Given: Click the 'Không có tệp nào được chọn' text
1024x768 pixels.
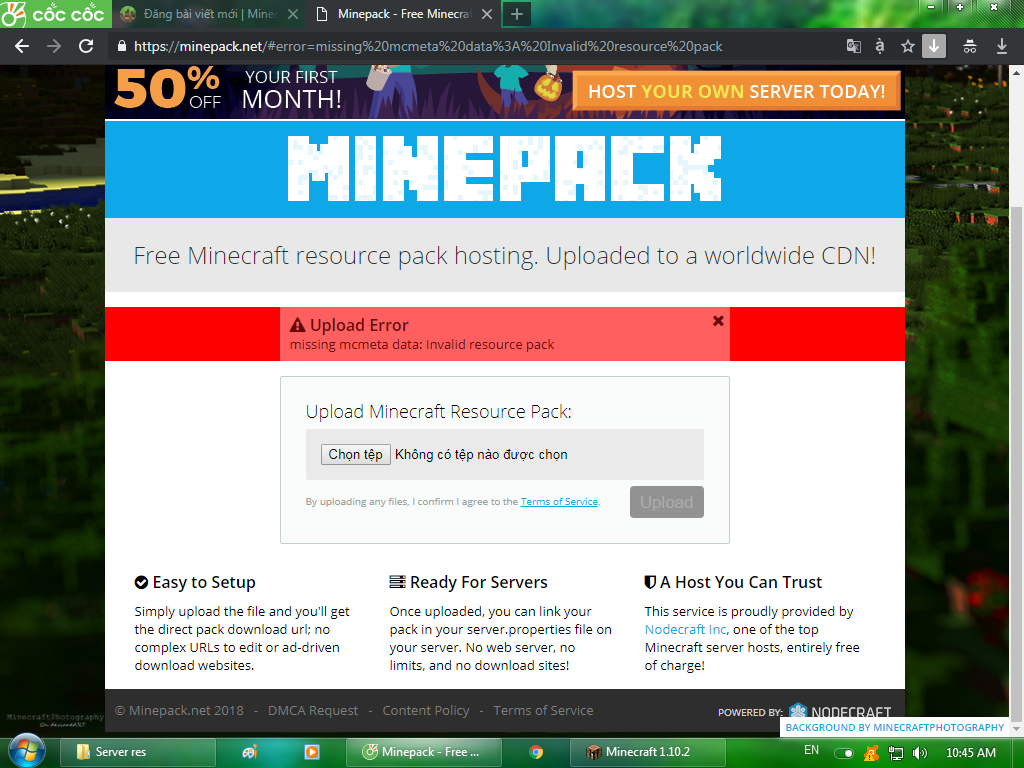Looking at the screenshot, I should click(x=481, y=455).
